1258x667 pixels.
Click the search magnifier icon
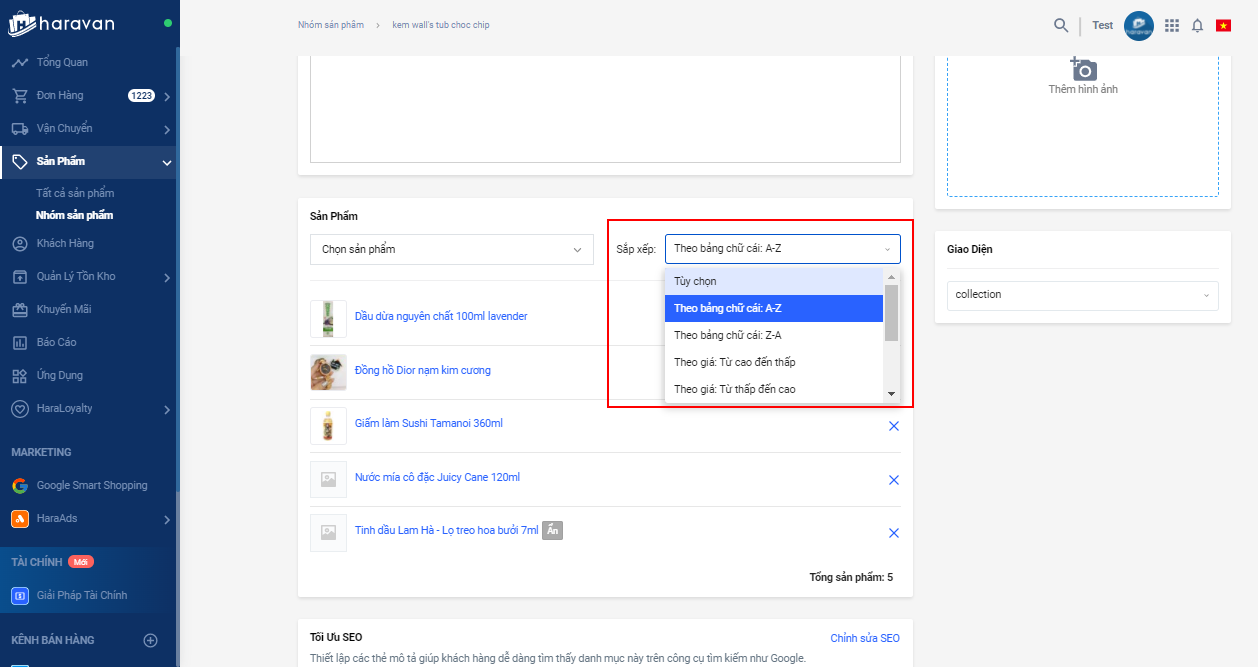point(1061,25)
